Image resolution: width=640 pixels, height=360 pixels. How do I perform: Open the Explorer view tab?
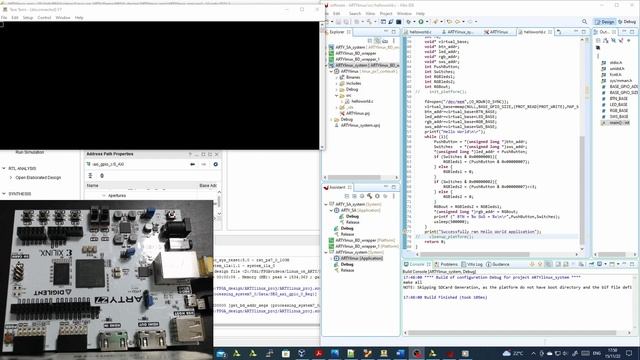(x=337, y=32)
